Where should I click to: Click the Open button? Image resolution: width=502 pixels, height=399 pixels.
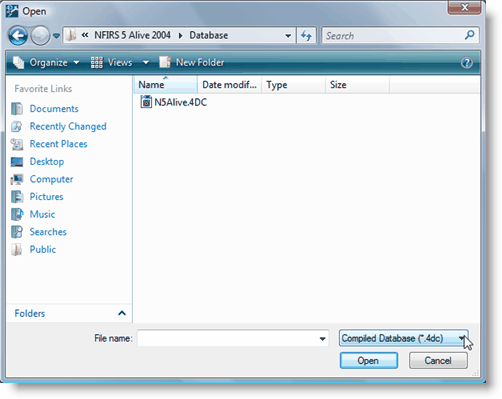tap(369, 361)
